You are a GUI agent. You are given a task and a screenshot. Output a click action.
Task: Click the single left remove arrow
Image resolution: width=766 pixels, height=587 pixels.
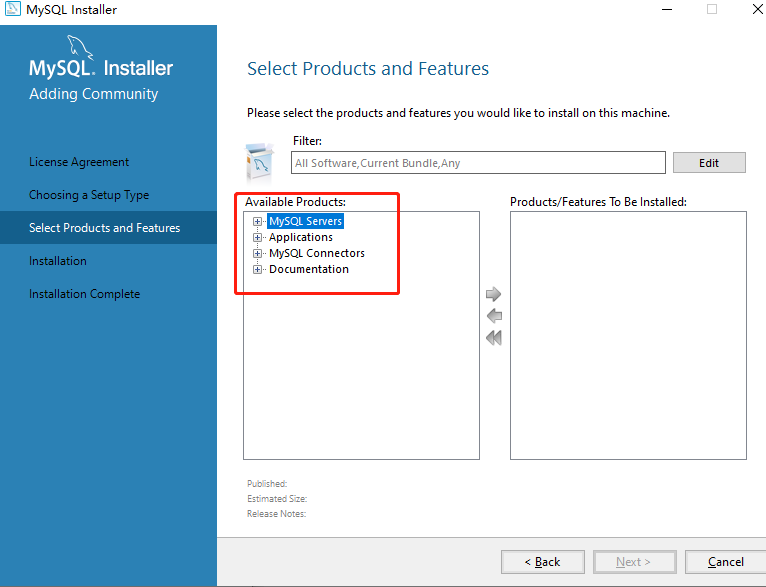(x=493, y=316)
